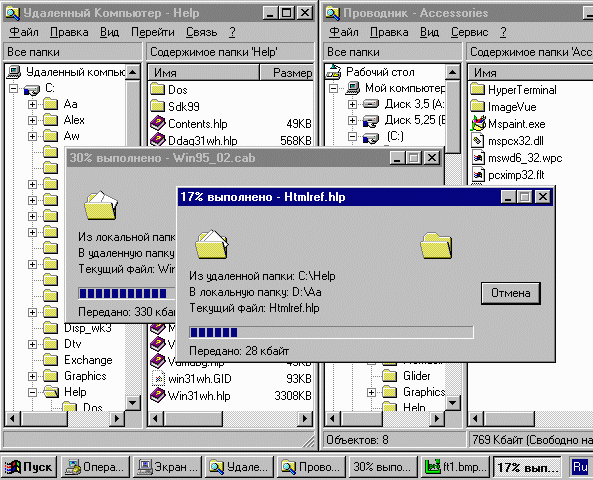Select the remote C: drive icon
The width and height of the screenshot is (593, 480).
(31, 89)
